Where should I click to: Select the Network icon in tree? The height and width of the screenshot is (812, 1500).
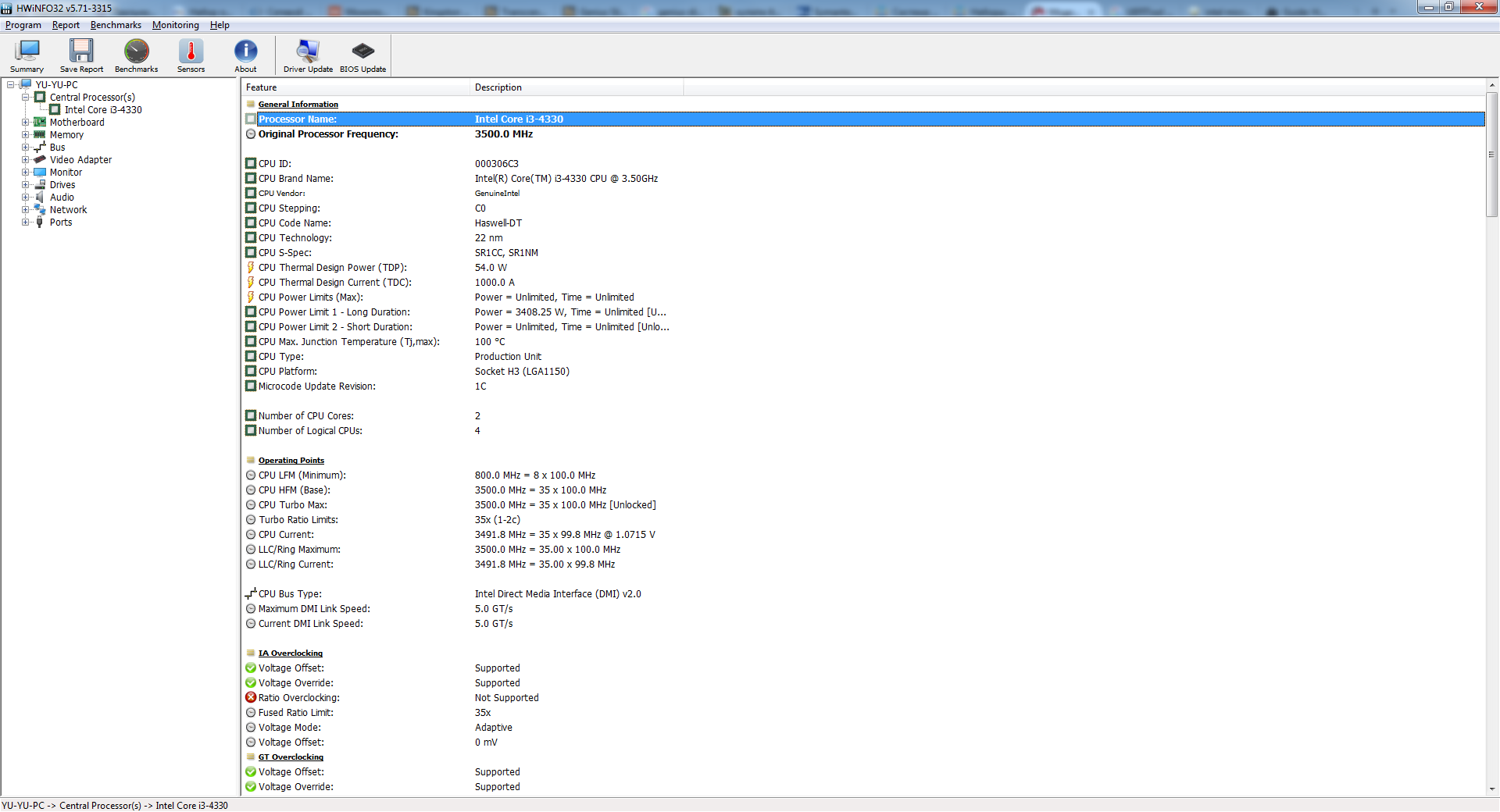[40, 209]
